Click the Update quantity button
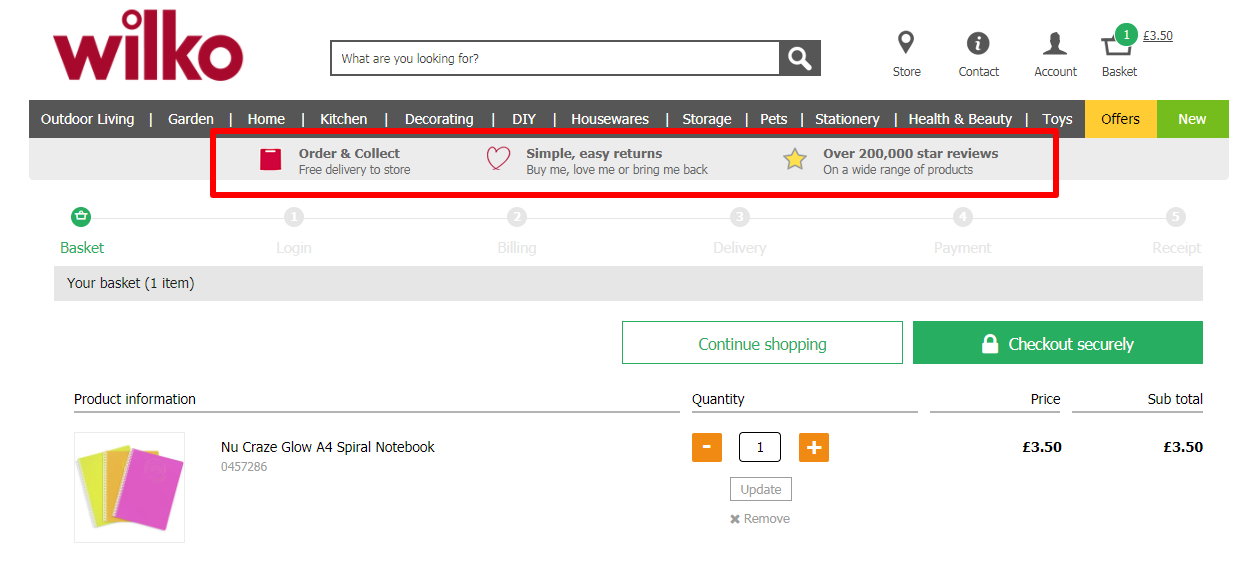Viewport: 1259px width, 561px height. [761, 489]
